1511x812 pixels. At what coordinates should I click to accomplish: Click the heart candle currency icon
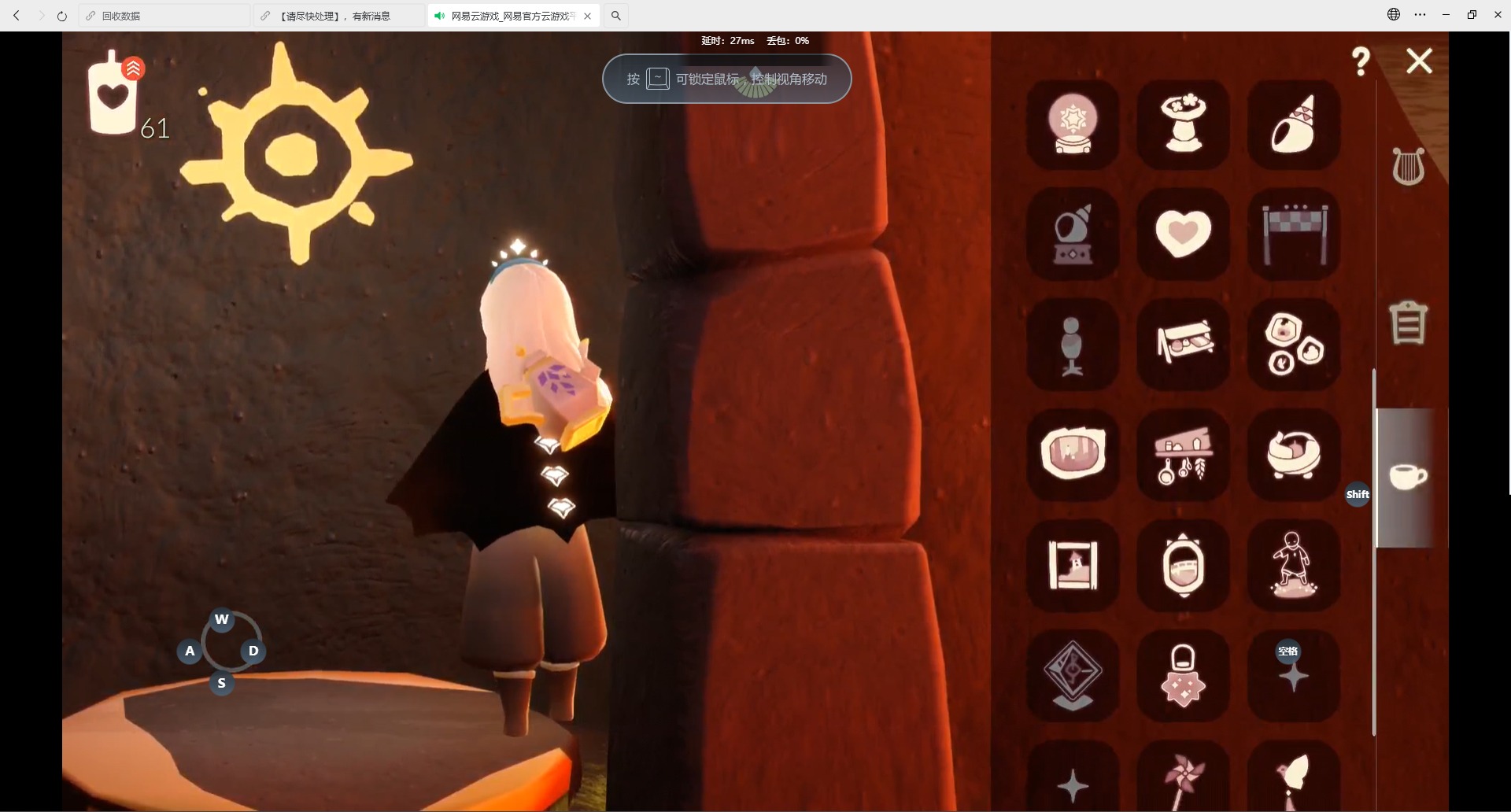tap(113, 93)
